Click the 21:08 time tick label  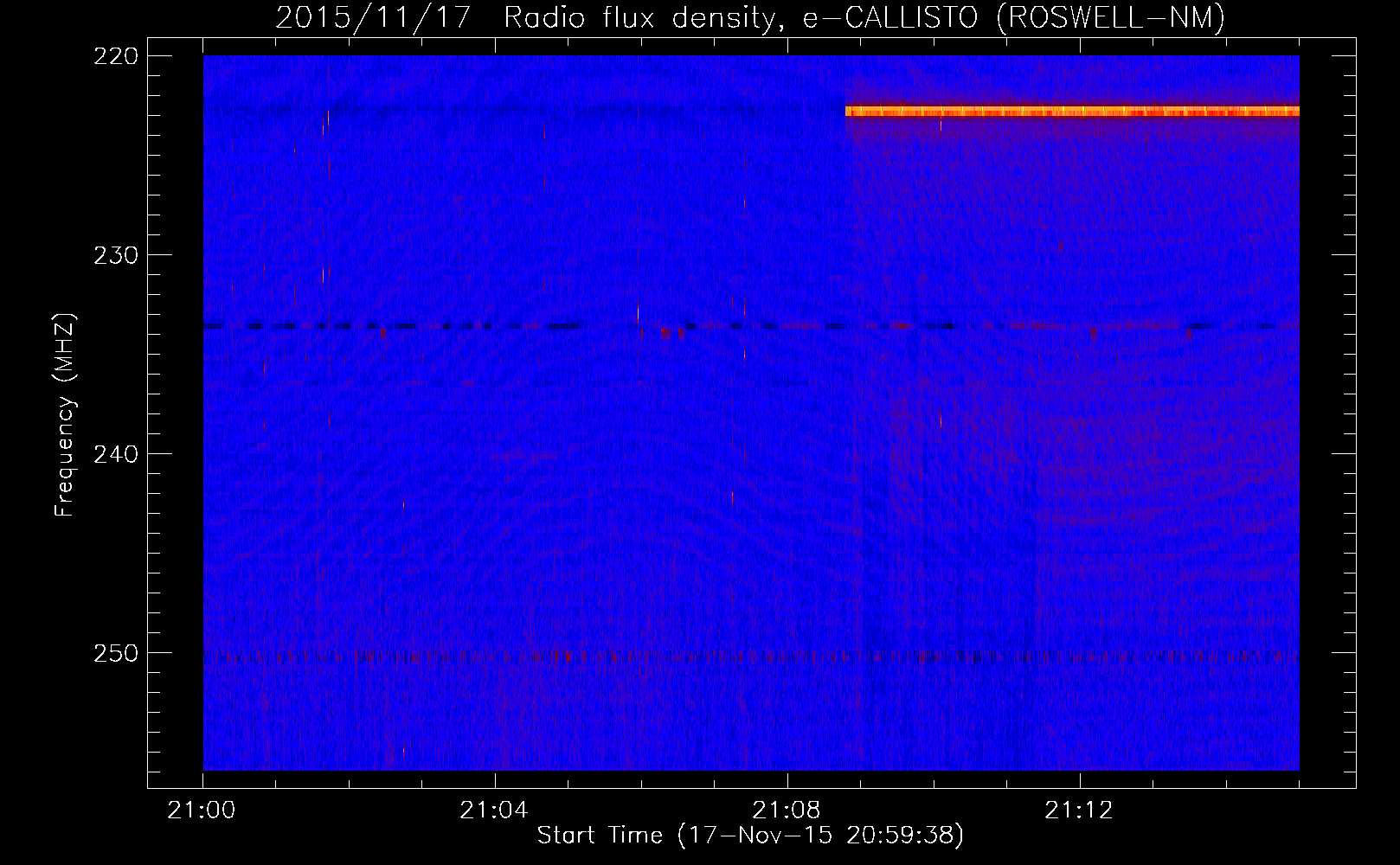click(x=787, y=811)
